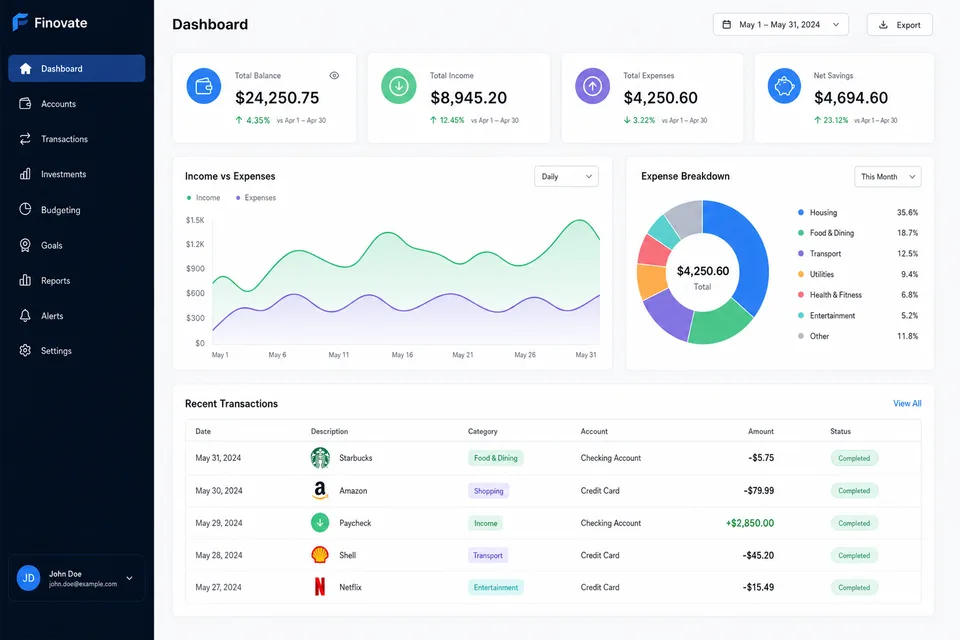Image resolution: width=960 pixels, height=640 pixels.
Task: Click the Shell logo in transactions
Action: click(x=320, y=555)
